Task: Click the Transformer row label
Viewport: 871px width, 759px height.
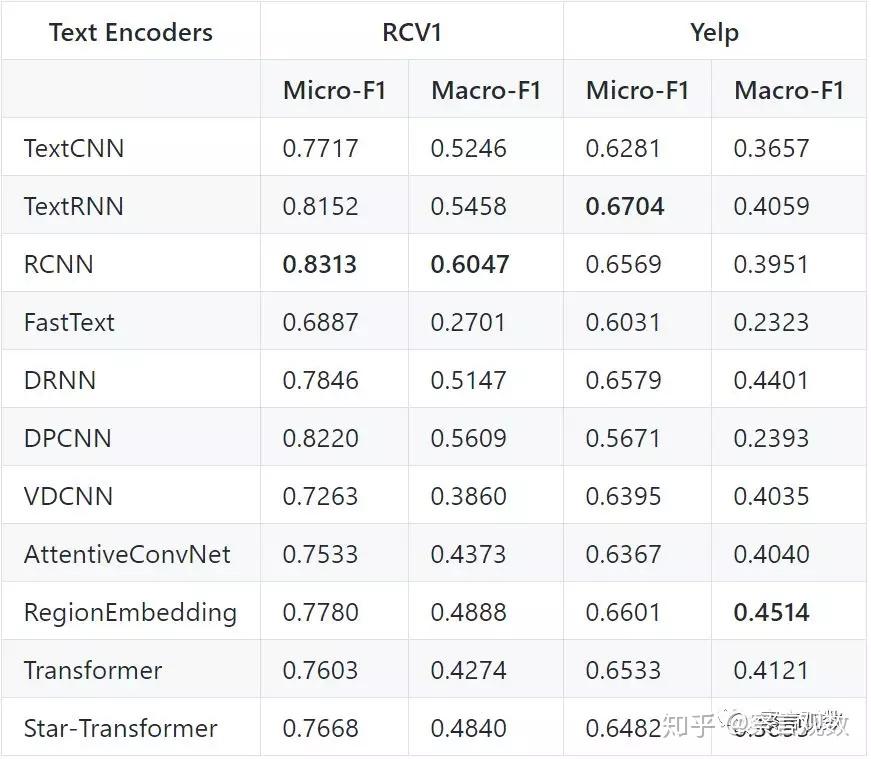Action: (93, 671)
